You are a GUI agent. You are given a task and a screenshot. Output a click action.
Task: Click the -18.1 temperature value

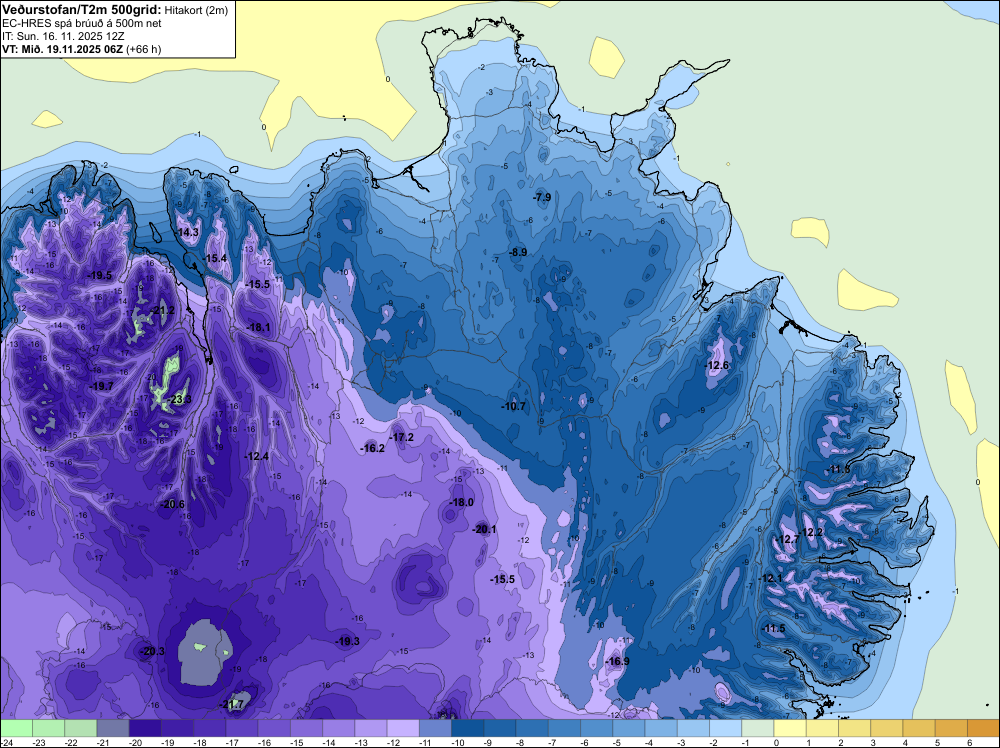258,328
